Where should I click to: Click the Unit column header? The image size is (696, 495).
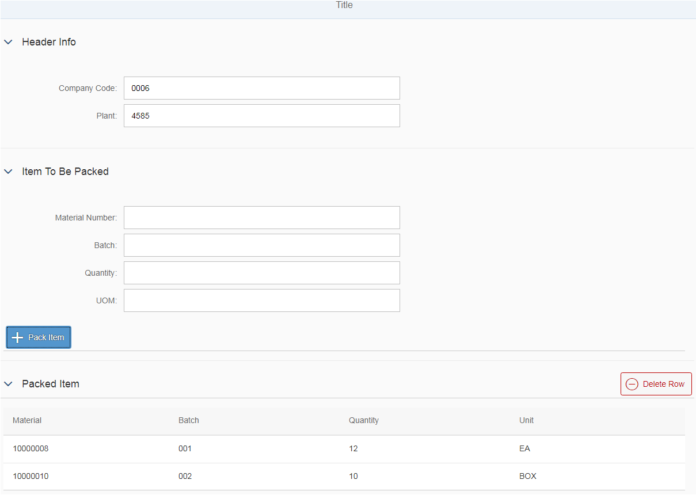(526, 420)
